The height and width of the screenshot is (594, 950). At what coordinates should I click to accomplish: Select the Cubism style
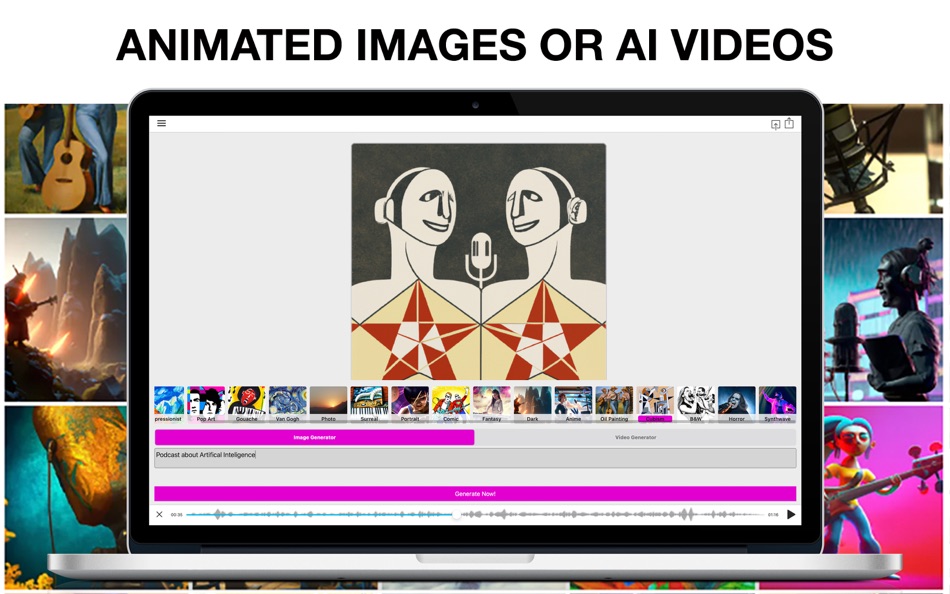coord(655,404)
